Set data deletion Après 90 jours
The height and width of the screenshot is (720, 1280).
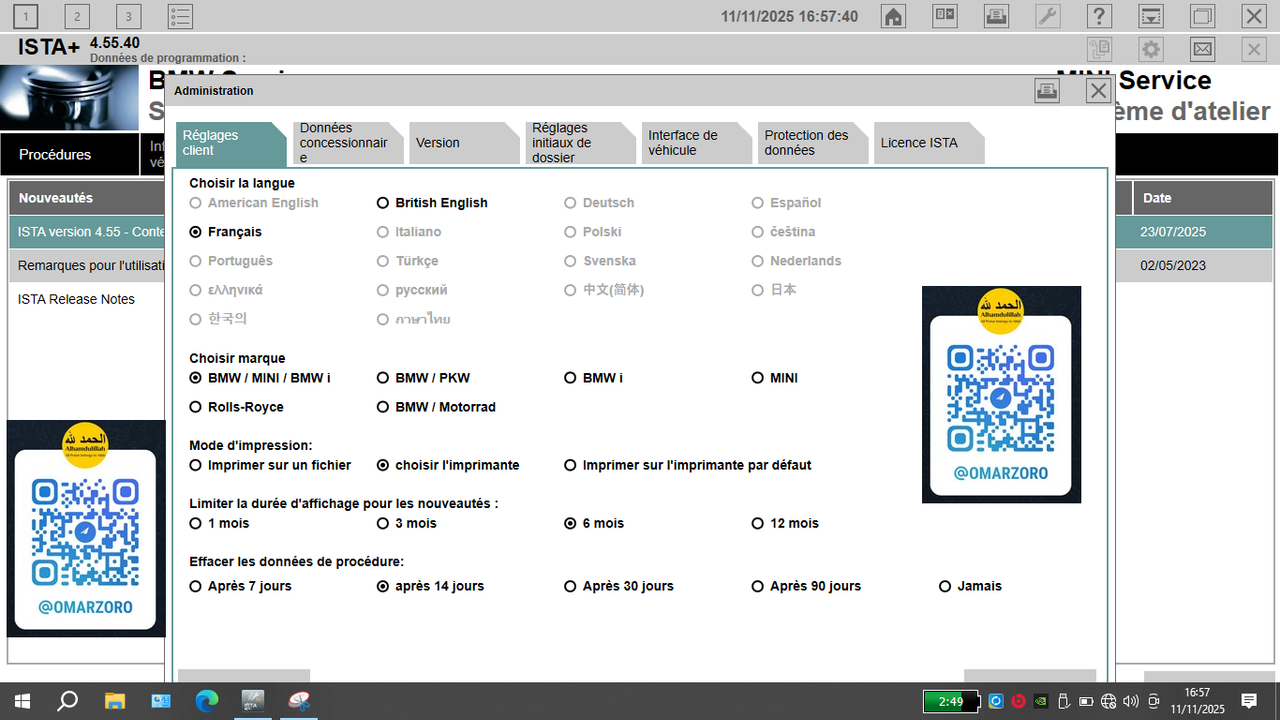point(806,586)
